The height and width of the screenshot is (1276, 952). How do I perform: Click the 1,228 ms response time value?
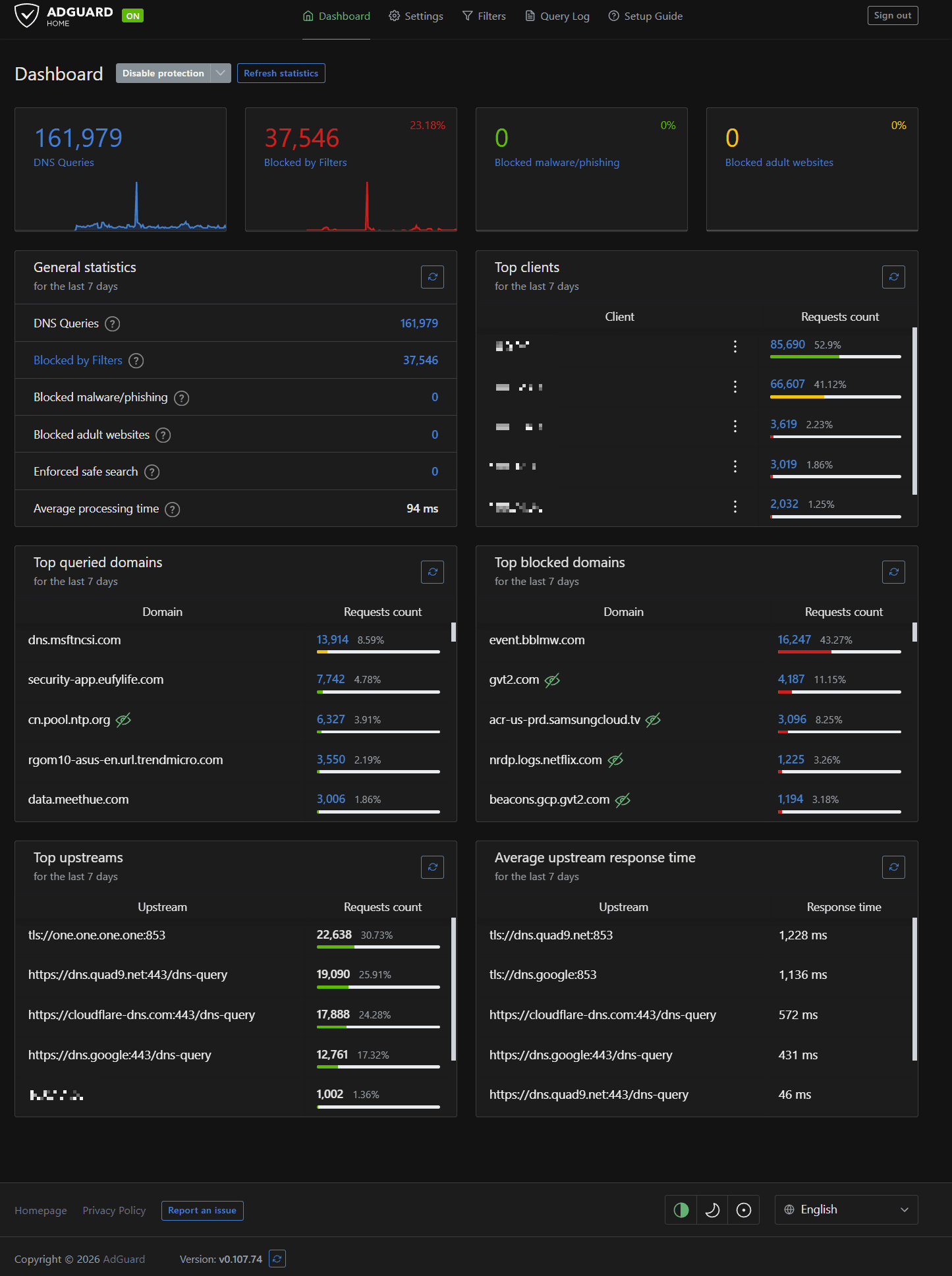click(x=802, y=935)
